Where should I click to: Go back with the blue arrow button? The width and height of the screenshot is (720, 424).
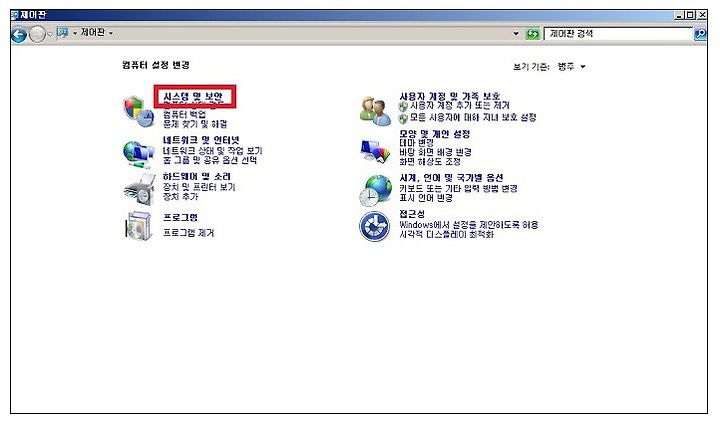19,34
